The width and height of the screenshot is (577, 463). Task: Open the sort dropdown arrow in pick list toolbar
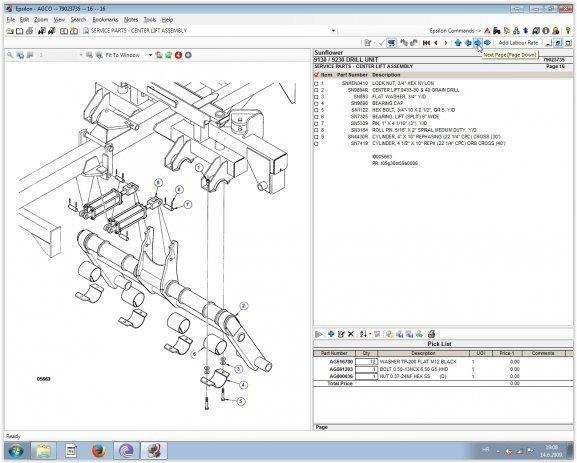pyautogui.click(x=369, y=334)
